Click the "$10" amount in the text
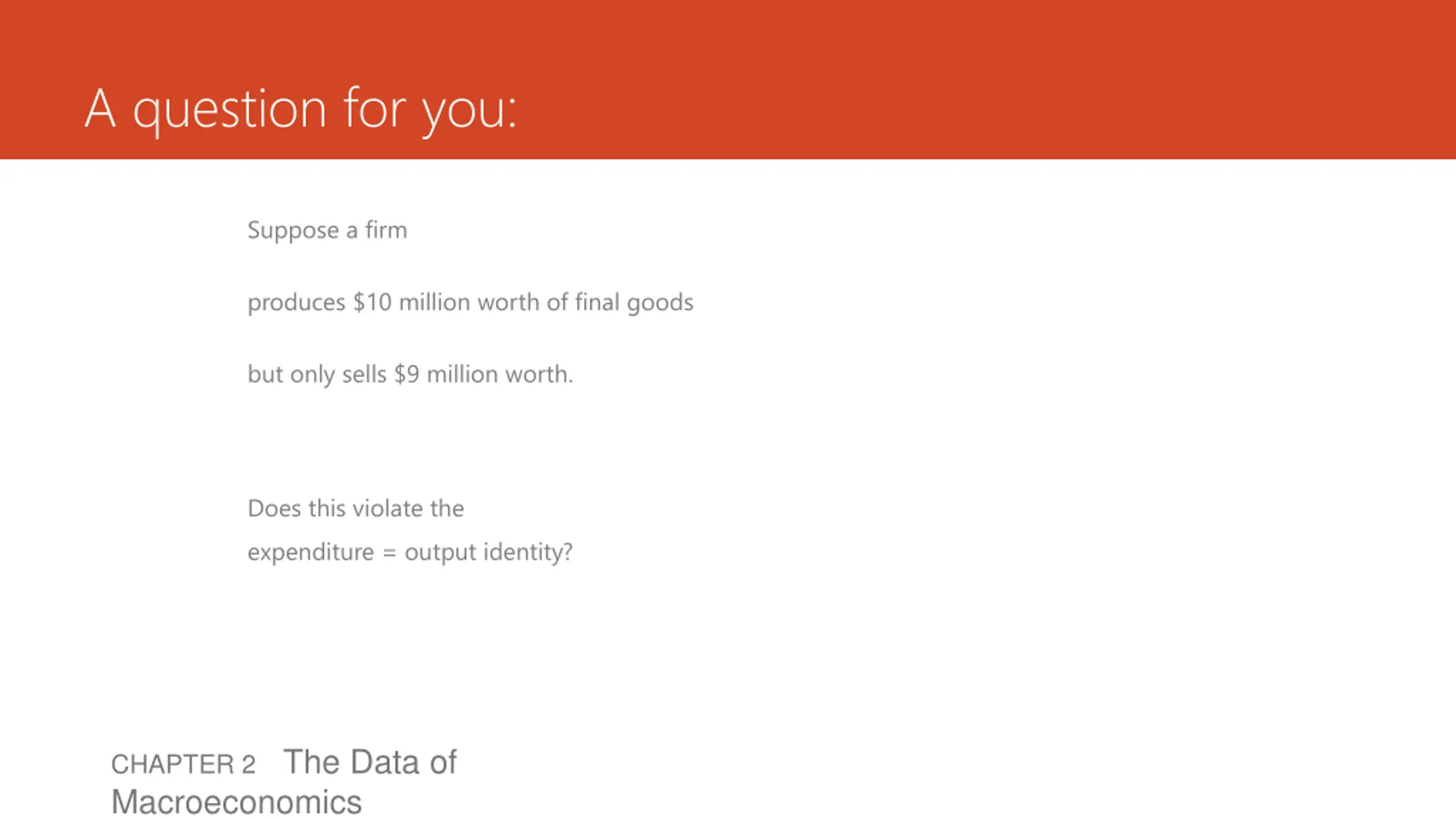The image size is (1456, 819). click(x=372, y=303)
